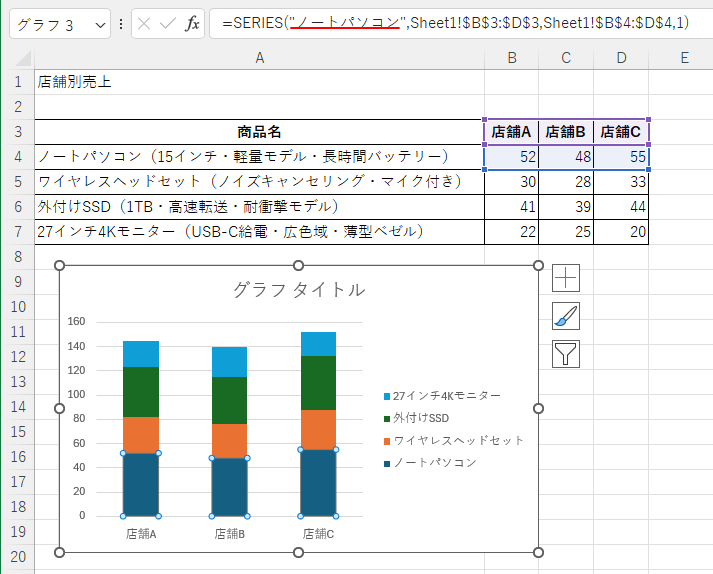Select the 27インチ4Kモニター legend entry

pyautogui.click(x=442, y=396)
